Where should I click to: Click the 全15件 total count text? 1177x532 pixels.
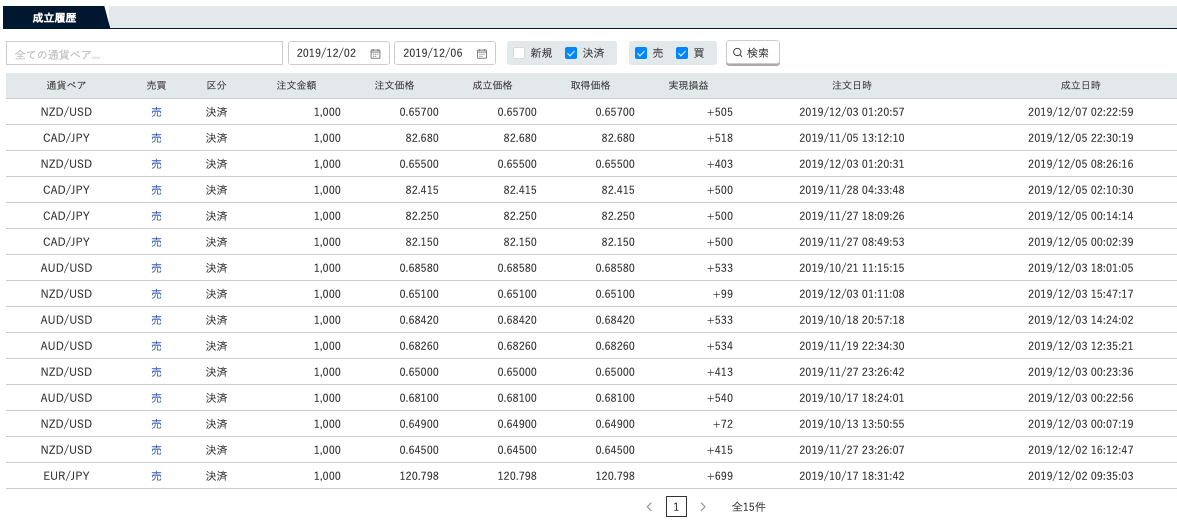click(x=748, y=507)
